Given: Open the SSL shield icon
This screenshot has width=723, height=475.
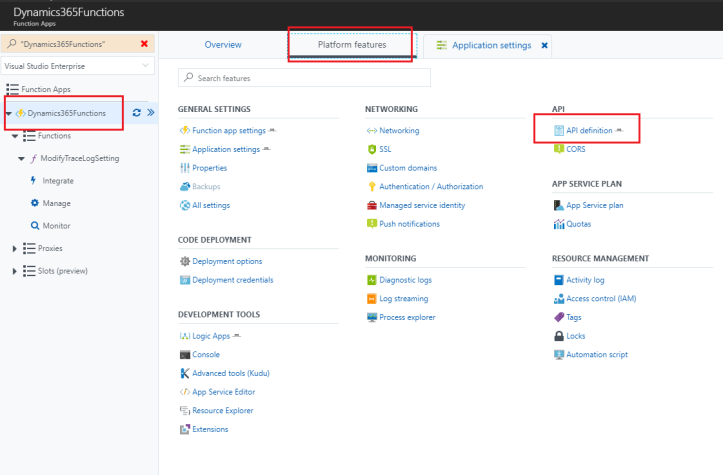Looking at the screenshot, I should click(x=371, y=149).
